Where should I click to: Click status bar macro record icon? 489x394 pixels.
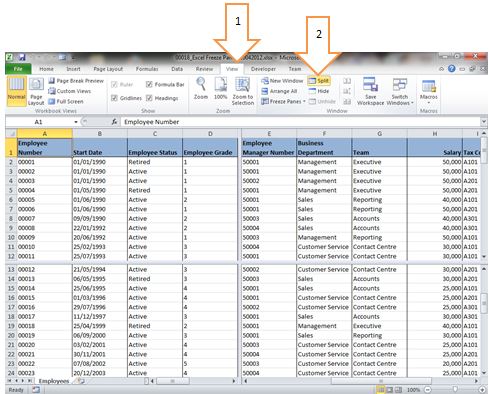click(x=36, y=389)
